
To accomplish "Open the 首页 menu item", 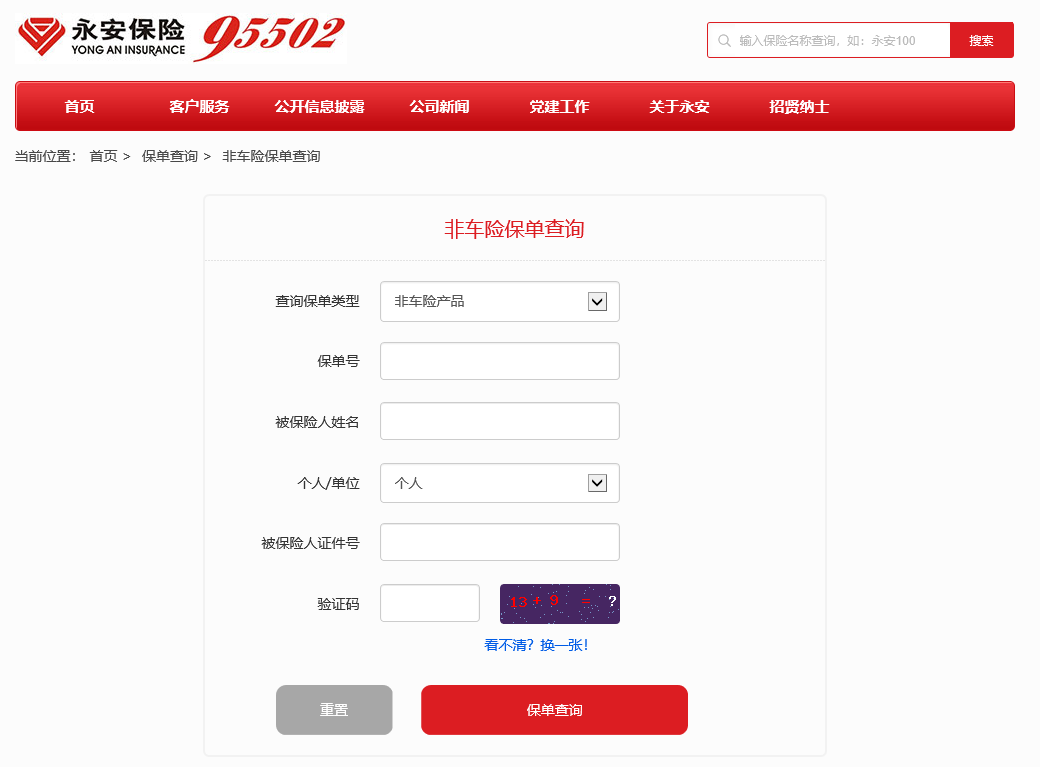I will (x=80, y=107).
